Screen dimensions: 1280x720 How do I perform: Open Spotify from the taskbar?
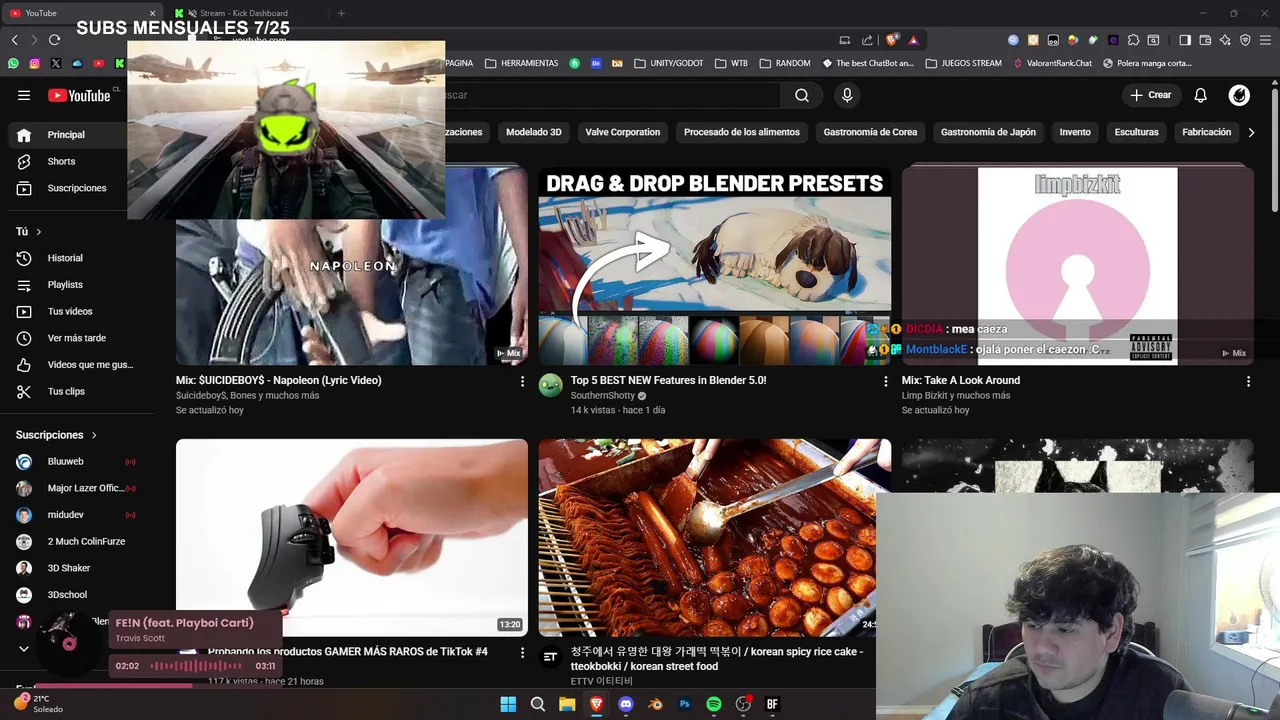(714, 704)
